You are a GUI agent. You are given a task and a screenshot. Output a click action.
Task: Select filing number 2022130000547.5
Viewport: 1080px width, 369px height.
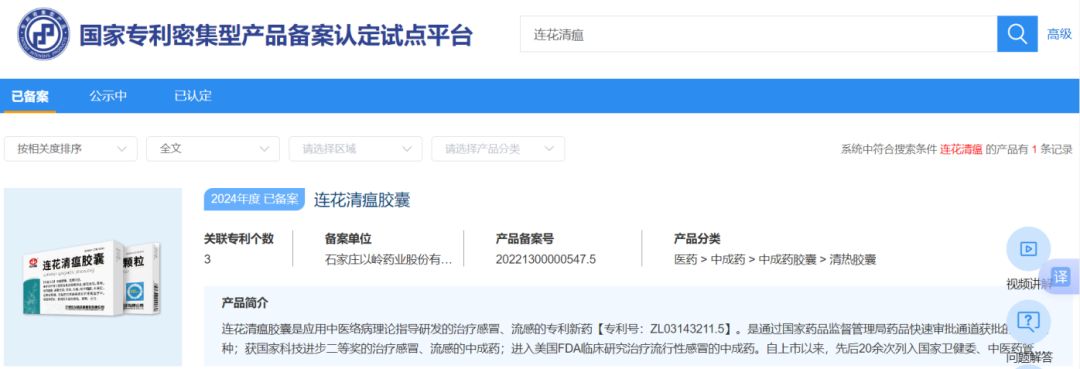546,260
